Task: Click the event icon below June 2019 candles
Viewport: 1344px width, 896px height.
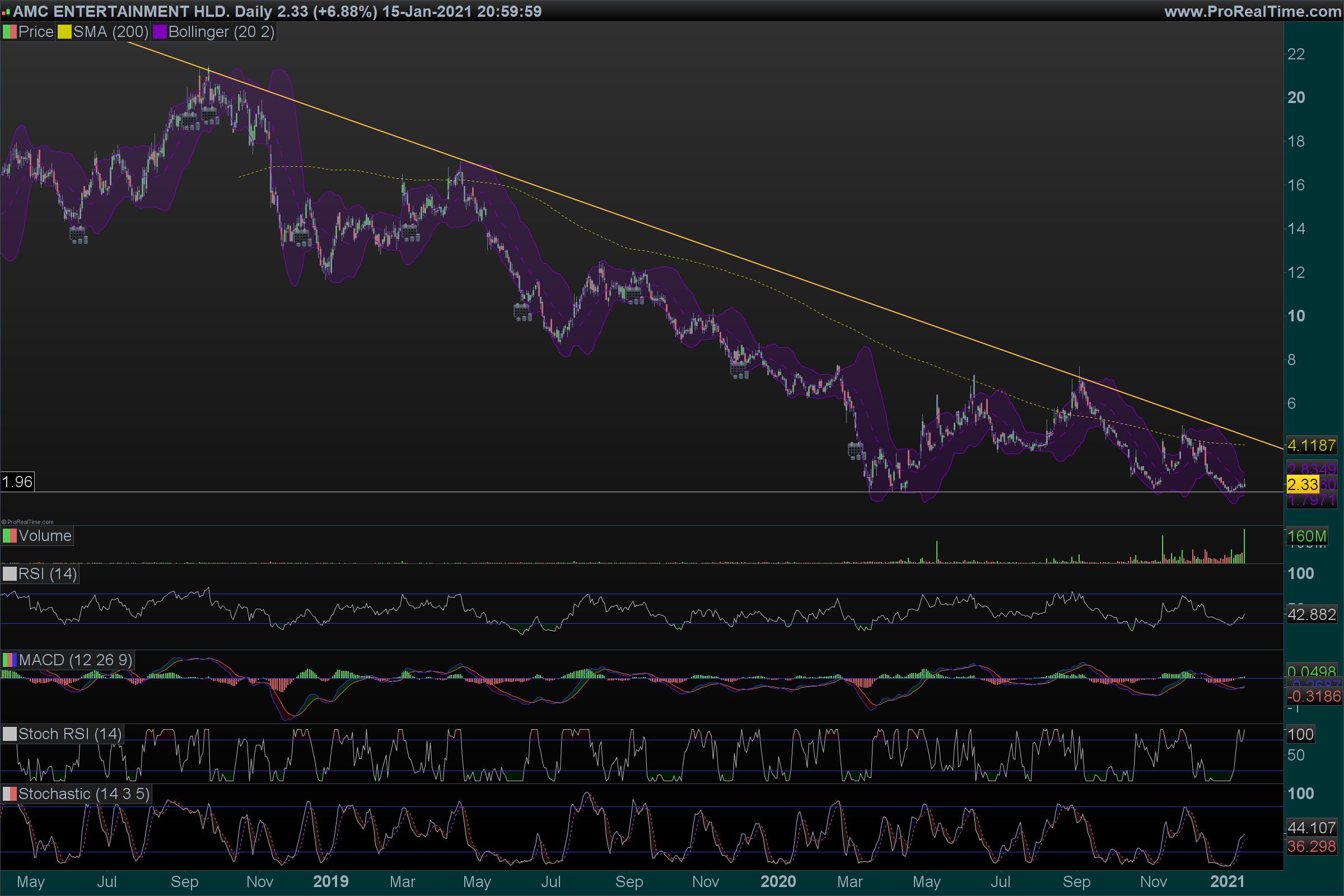Action: pyautogui.click(x=522, y=312)
